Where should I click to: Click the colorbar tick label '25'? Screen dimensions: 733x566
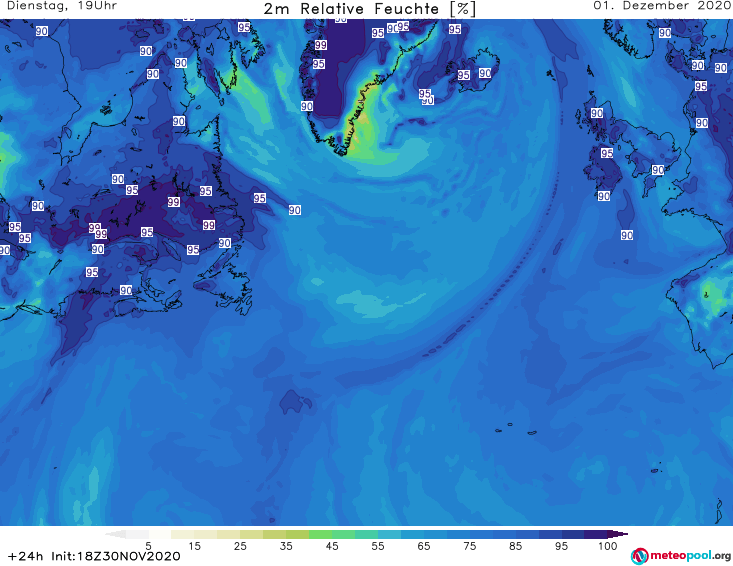tap(240, 546)
